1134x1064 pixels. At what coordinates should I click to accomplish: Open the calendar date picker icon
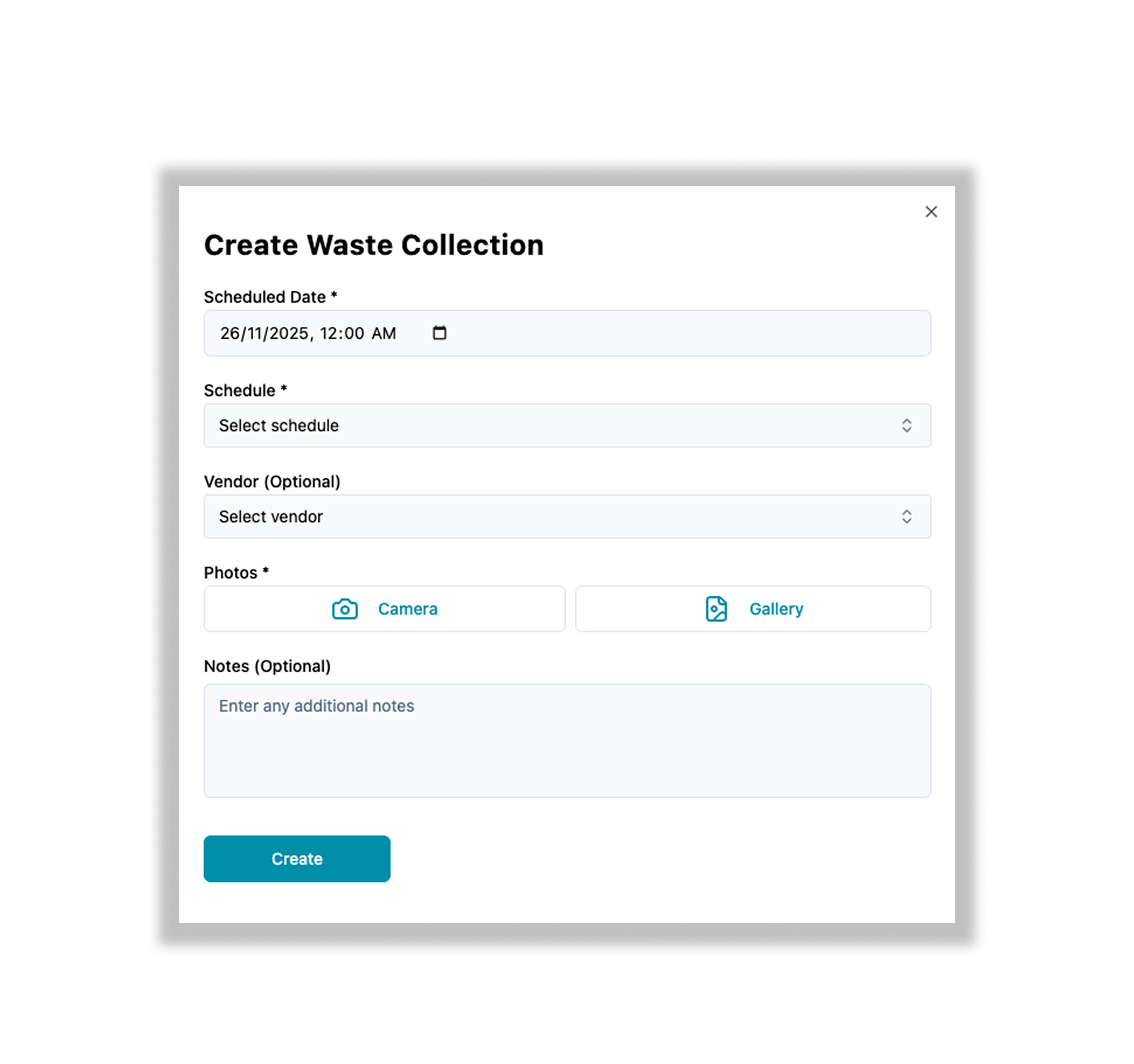coord(440,333)
